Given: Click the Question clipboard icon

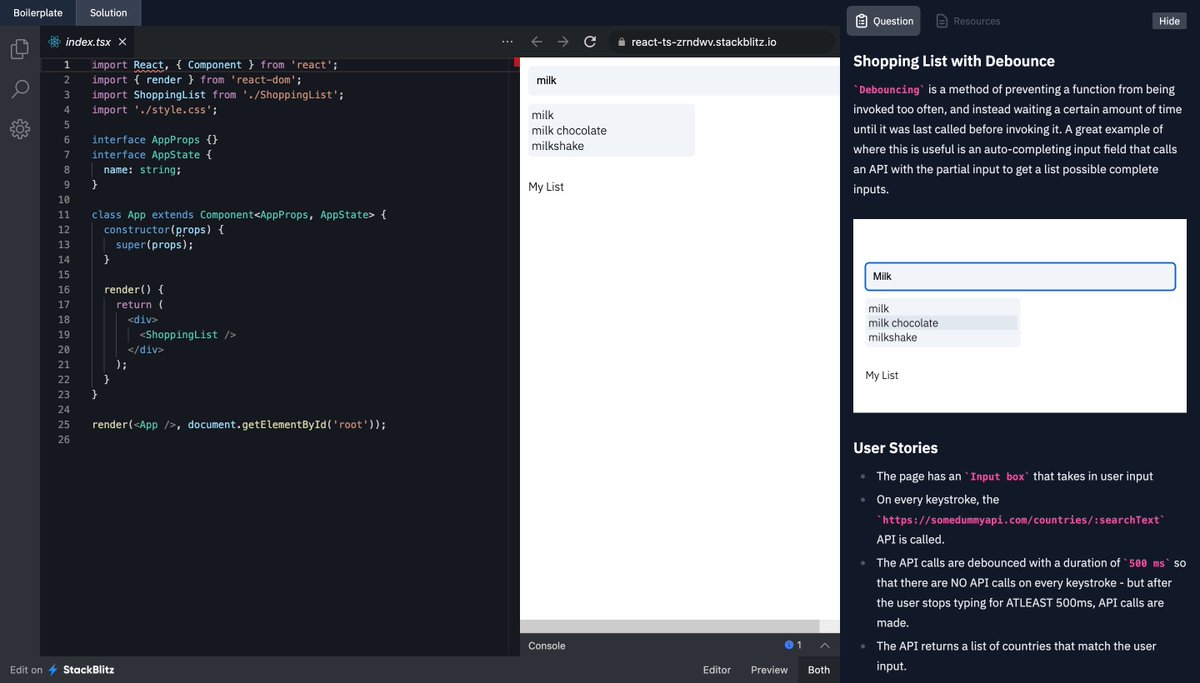Looking at the screenshot, I should [862, 21].
